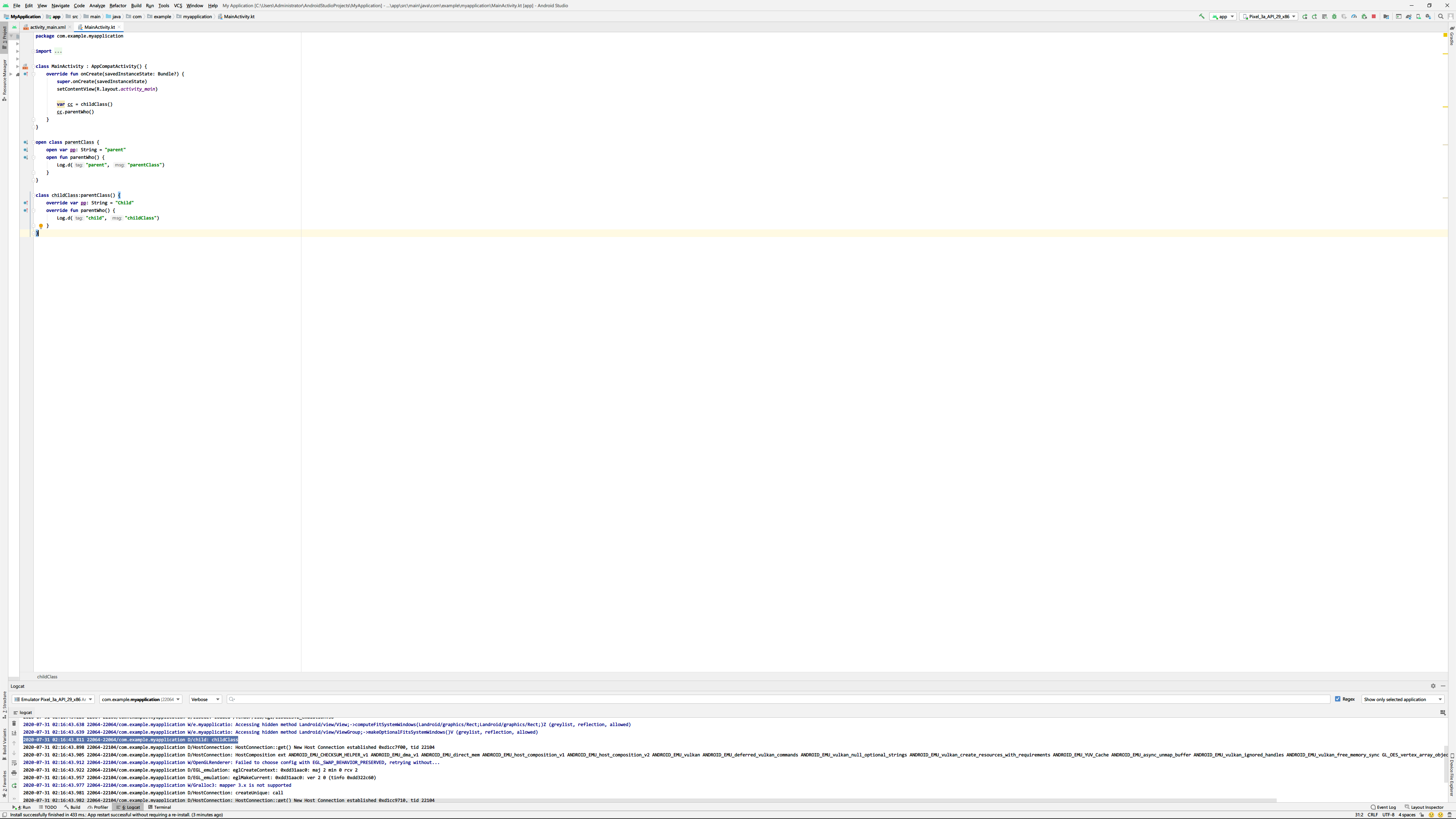Open the Terminal tool window button

point(159,807)
